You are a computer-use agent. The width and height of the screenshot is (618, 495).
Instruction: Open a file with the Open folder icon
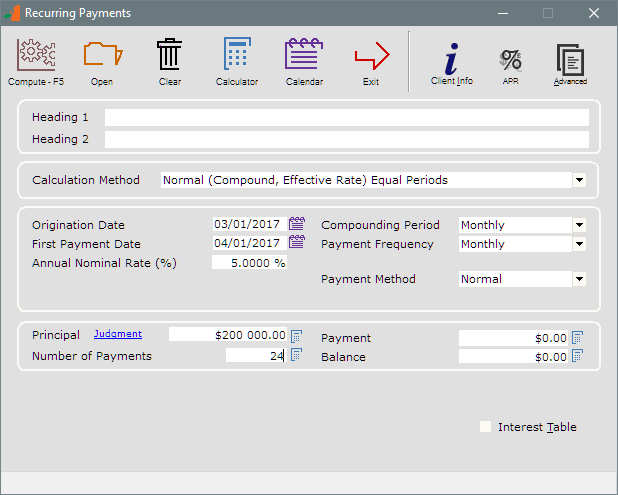click(x=102, y=54)
